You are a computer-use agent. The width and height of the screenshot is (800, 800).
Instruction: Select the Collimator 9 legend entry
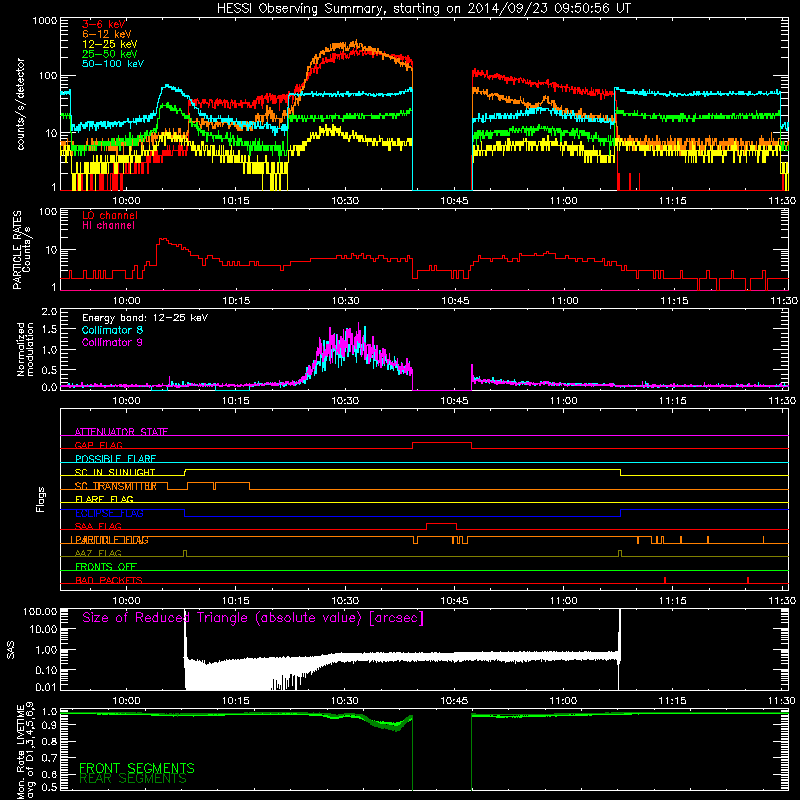coord(112,342)
